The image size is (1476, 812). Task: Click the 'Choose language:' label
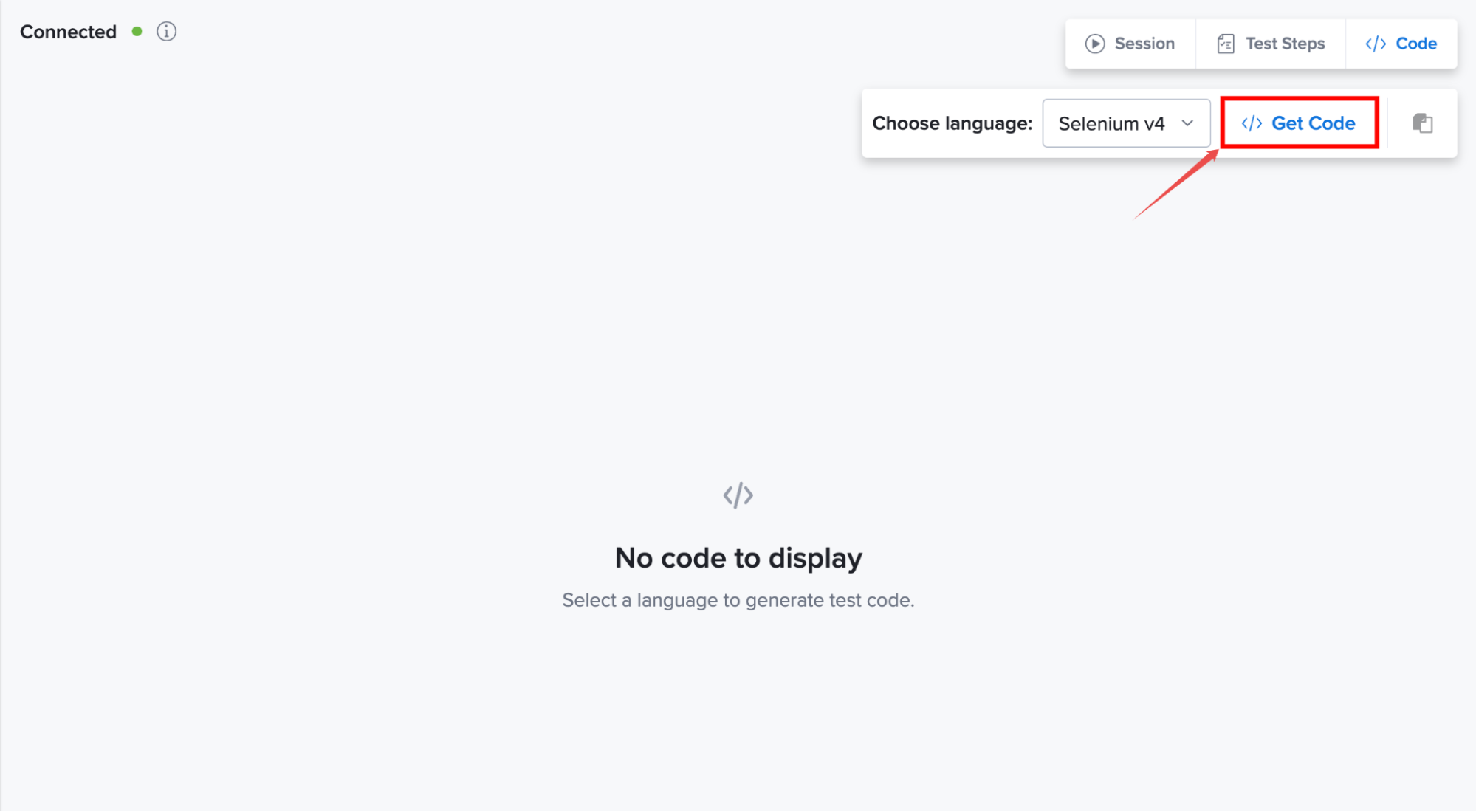tap(952, 123)
